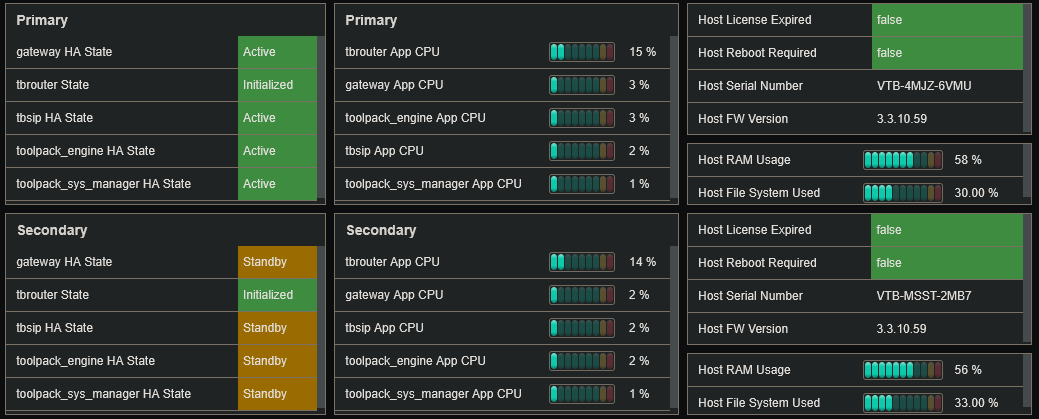
Task: Select the Secondary gateway HA State Standby cell
Action: pos(277,262)
